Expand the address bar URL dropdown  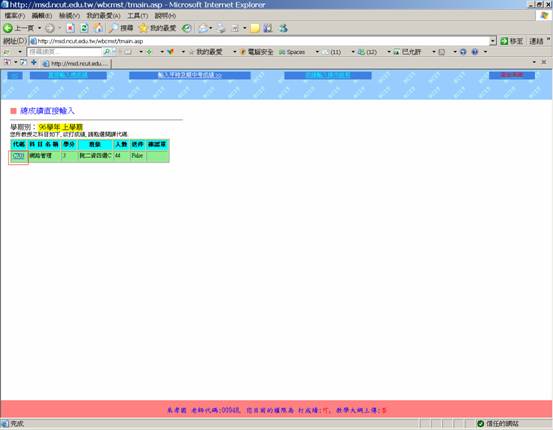tap(493, 41)
